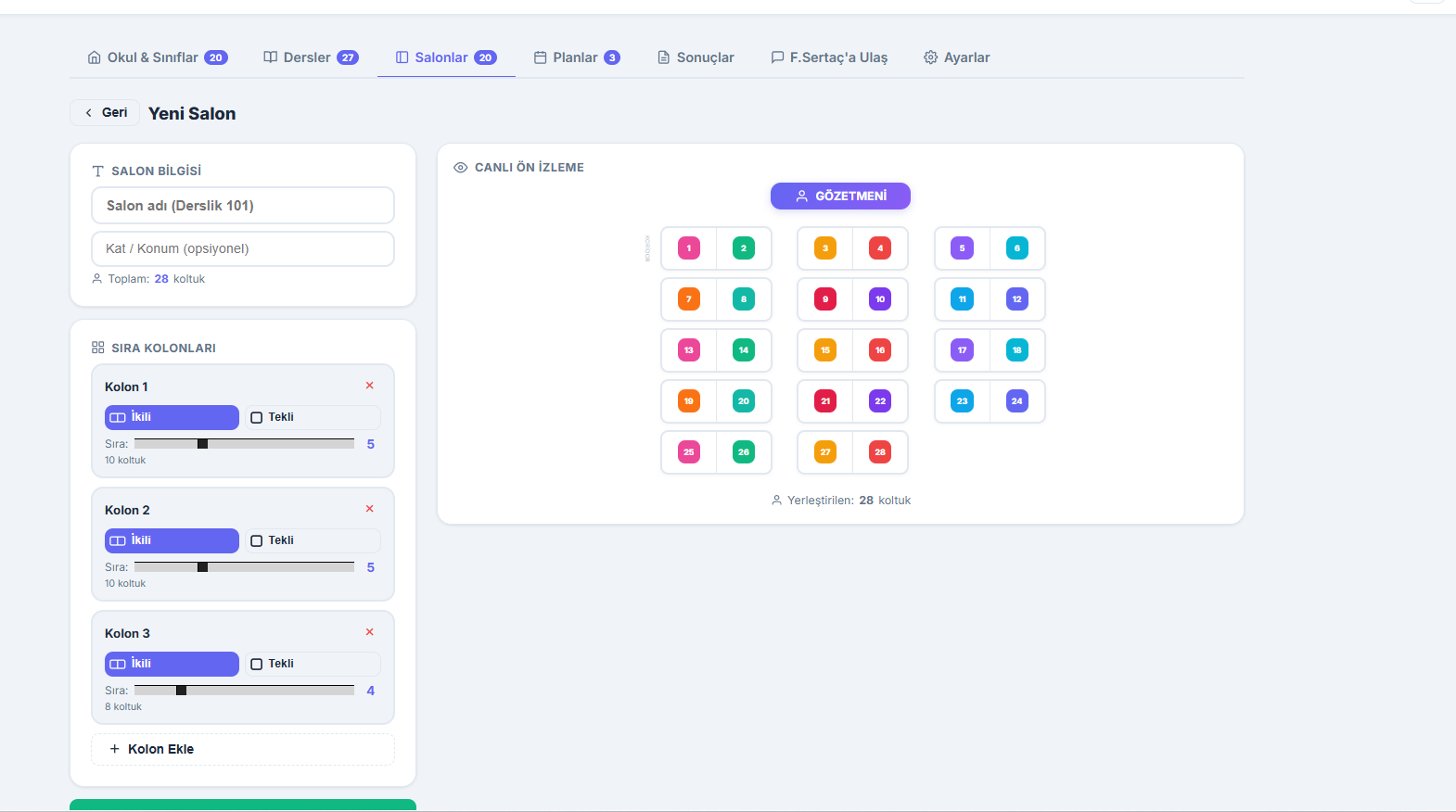Set Kolon 2 to Tekli mode
This screenshot has height=812, width=1456.
pos(313,540)
